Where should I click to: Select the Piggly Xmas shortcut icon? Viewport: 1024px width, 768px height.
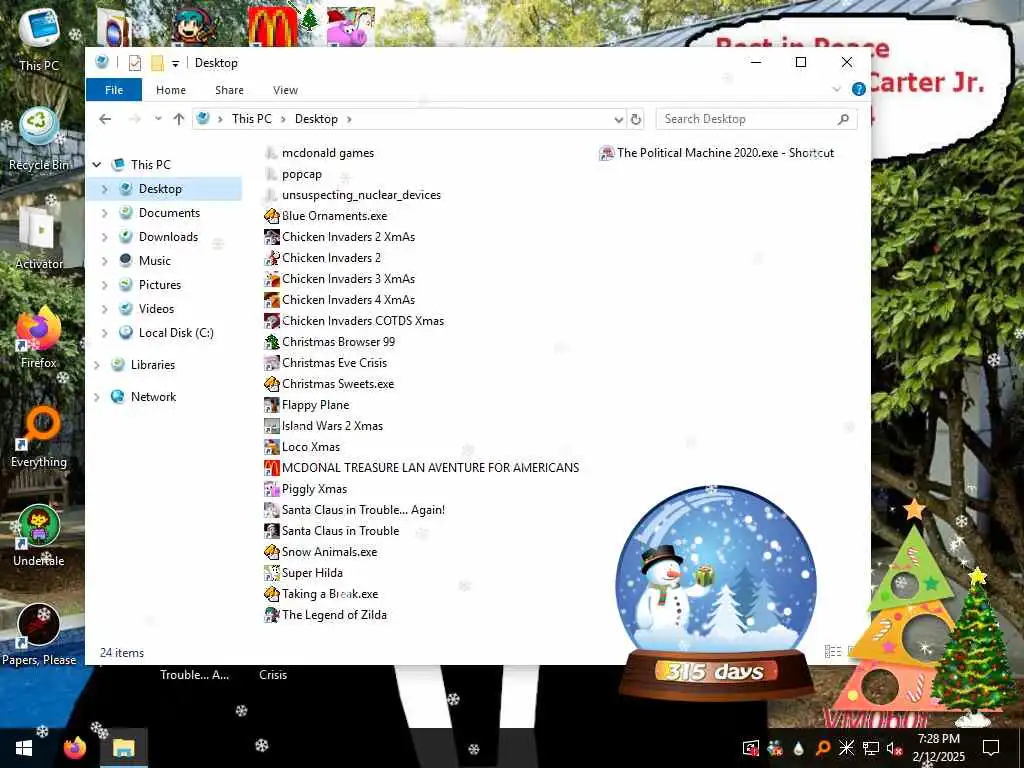tap(272, 488)
